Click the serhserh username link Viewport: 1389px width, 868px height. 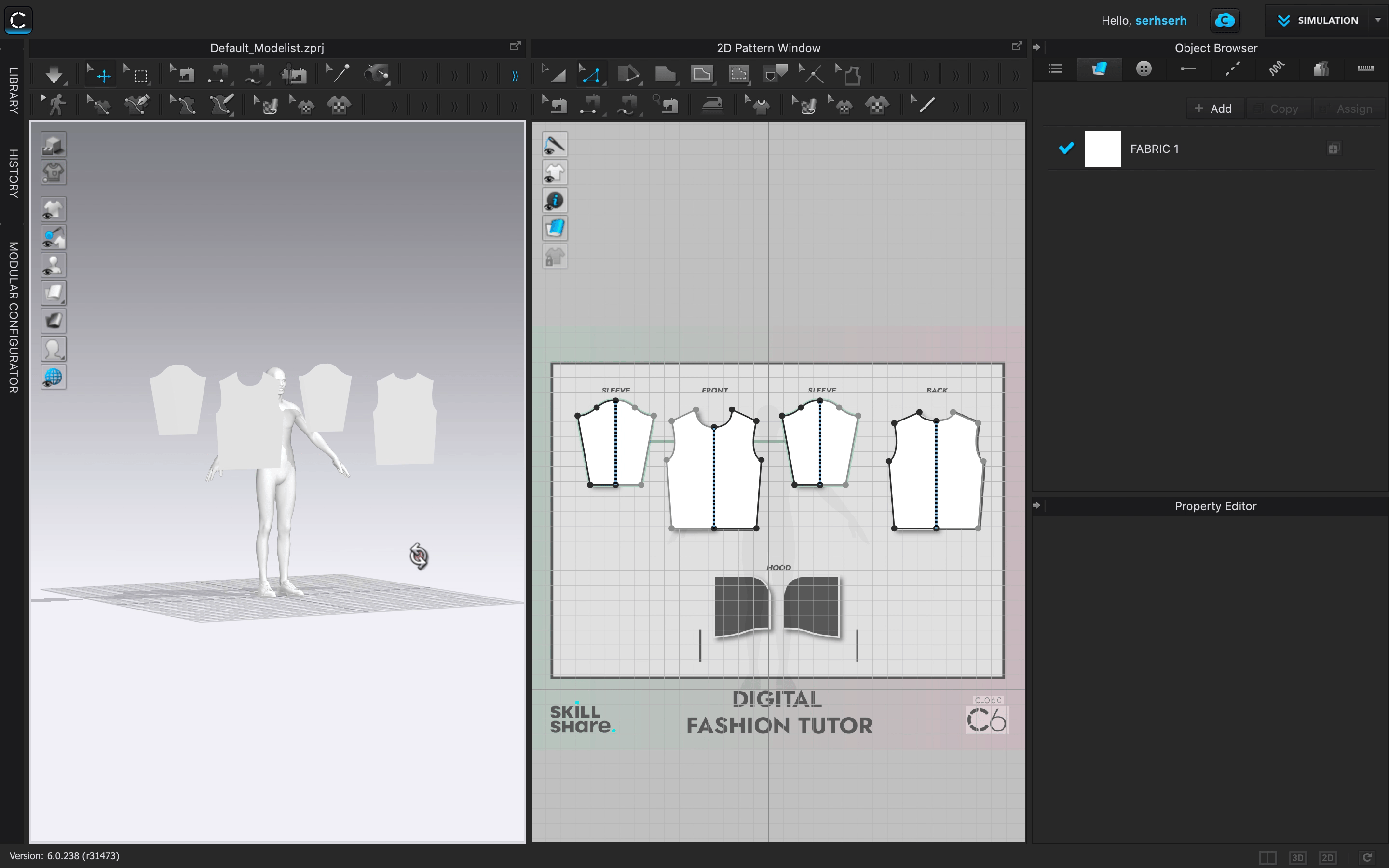(1160, 21)
